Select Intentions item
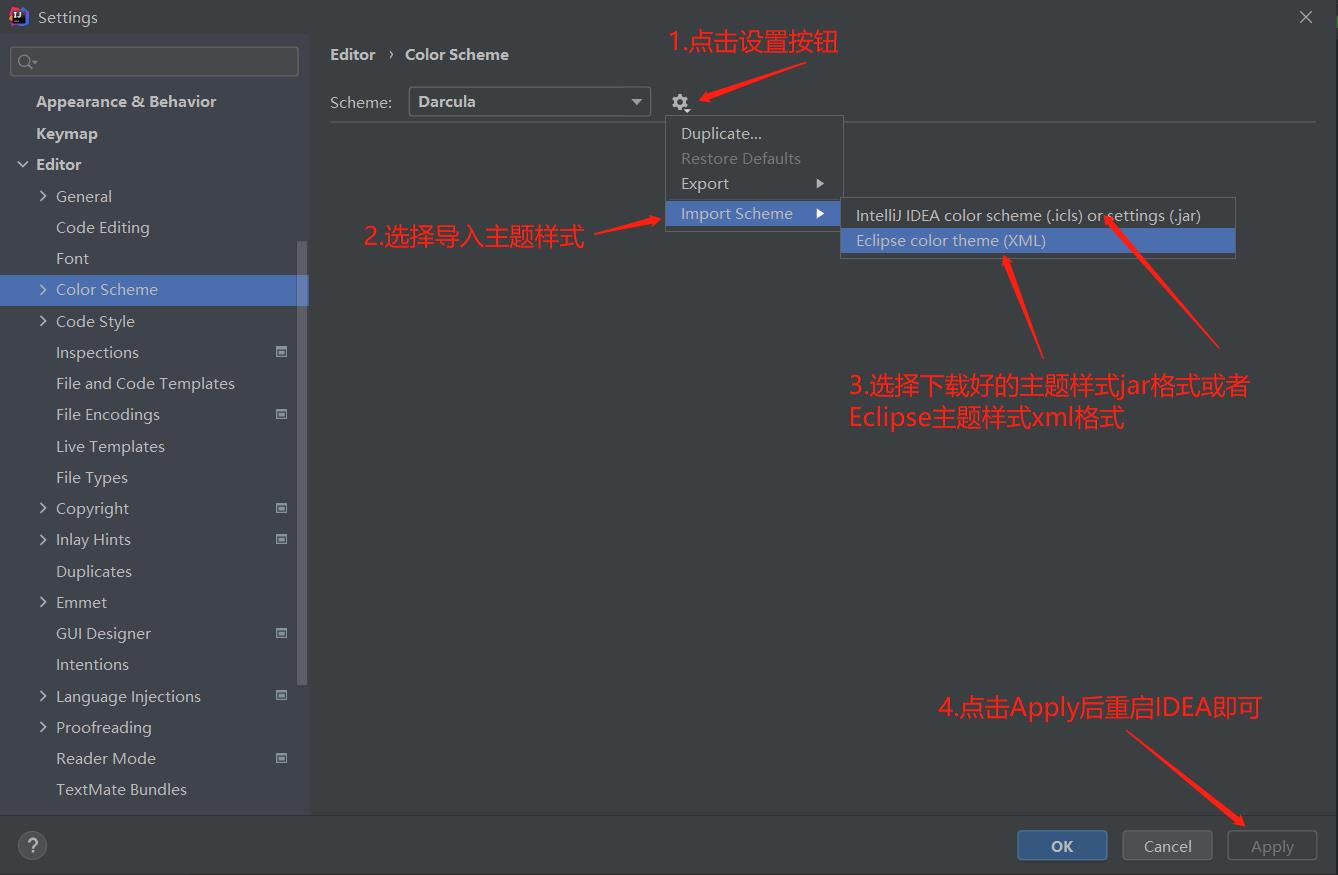The height and width of the screenshot is (875, 1338). coord(92,665)
